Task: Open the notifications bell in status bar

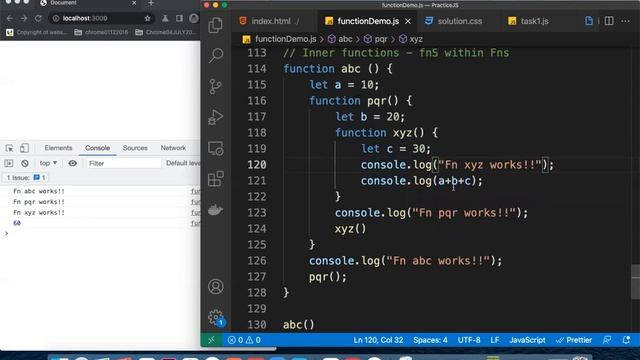Action: (x=626, y=340)
